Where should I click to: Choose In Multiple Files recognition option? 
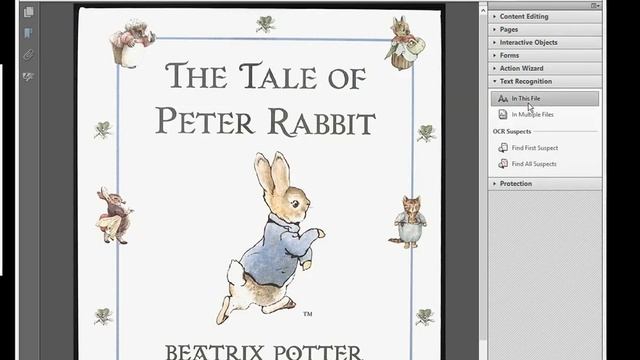coord(533,115)
